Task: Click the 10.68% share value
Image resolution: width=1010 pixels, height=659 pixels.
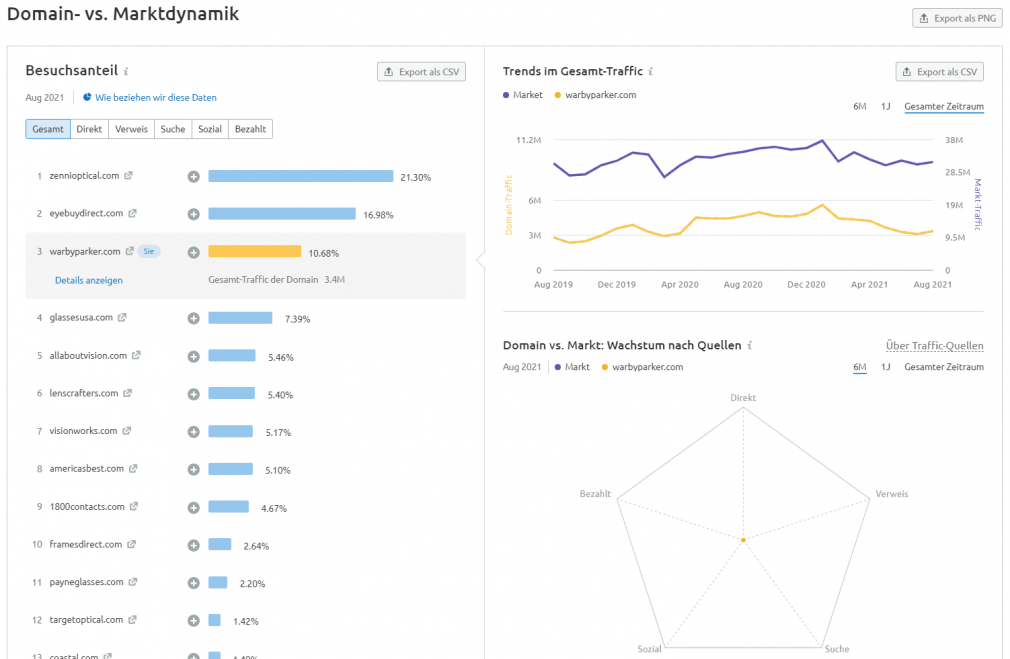Action: [x=323, y=253]
